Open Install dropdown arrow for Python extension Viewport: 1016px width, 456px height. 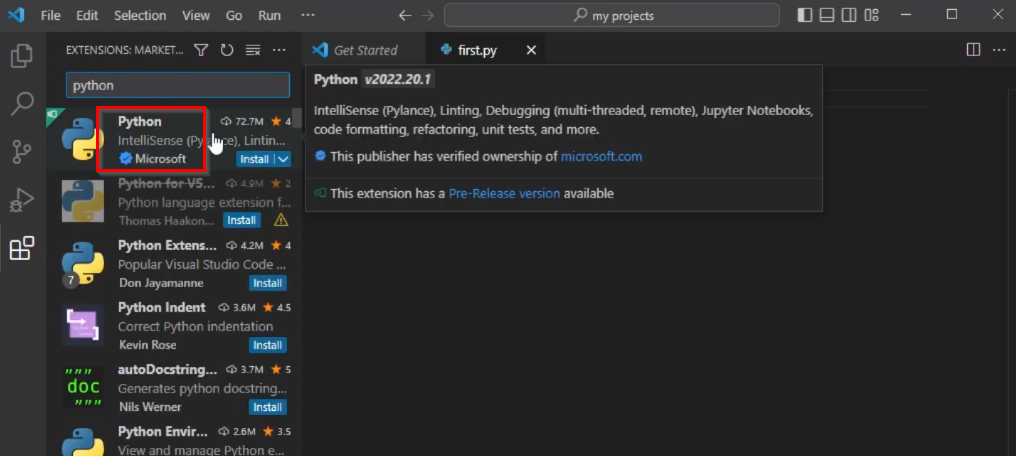283,159
